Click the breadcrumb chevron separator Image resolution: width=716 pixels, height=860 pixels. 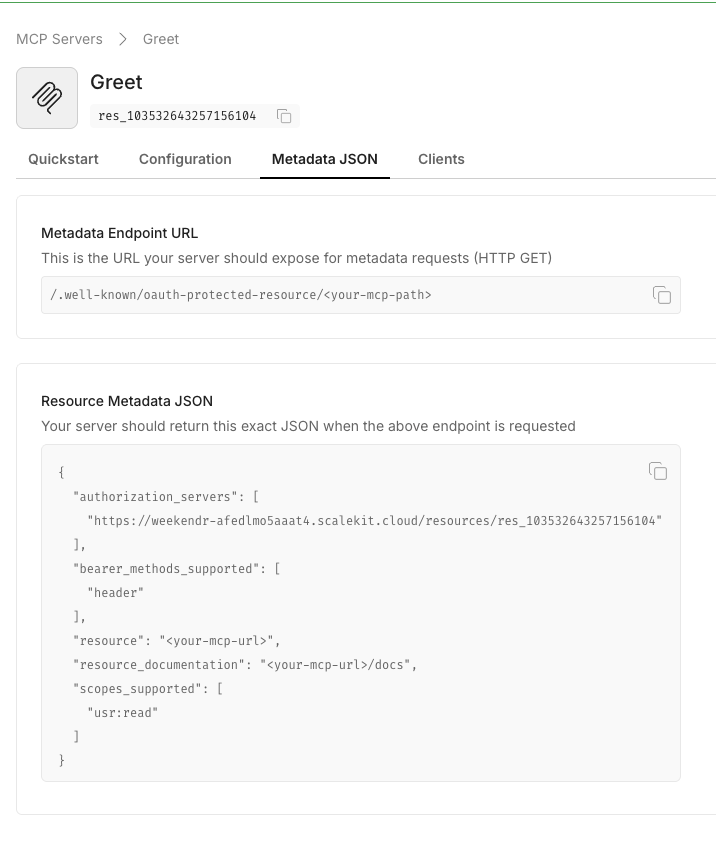point(124,39)
